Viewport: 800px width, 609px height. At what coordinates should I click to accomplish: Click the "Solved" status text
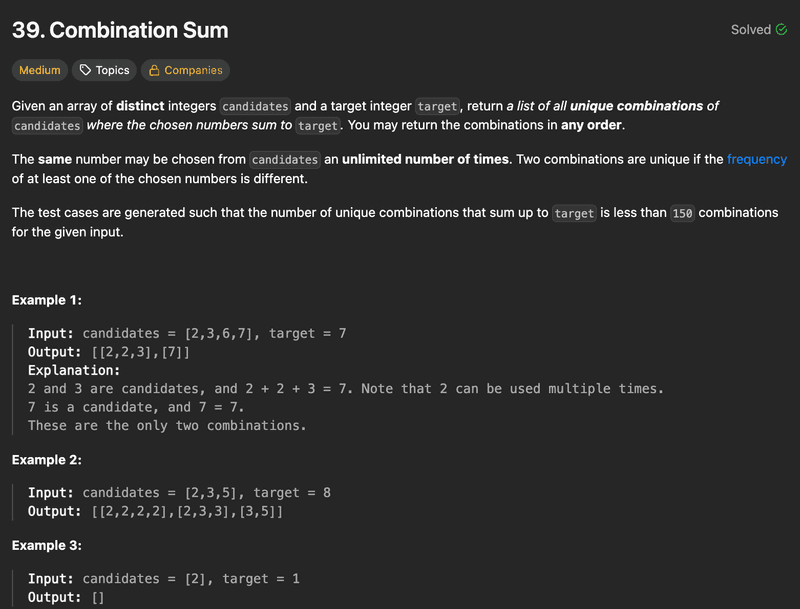[x=750, y=30]
